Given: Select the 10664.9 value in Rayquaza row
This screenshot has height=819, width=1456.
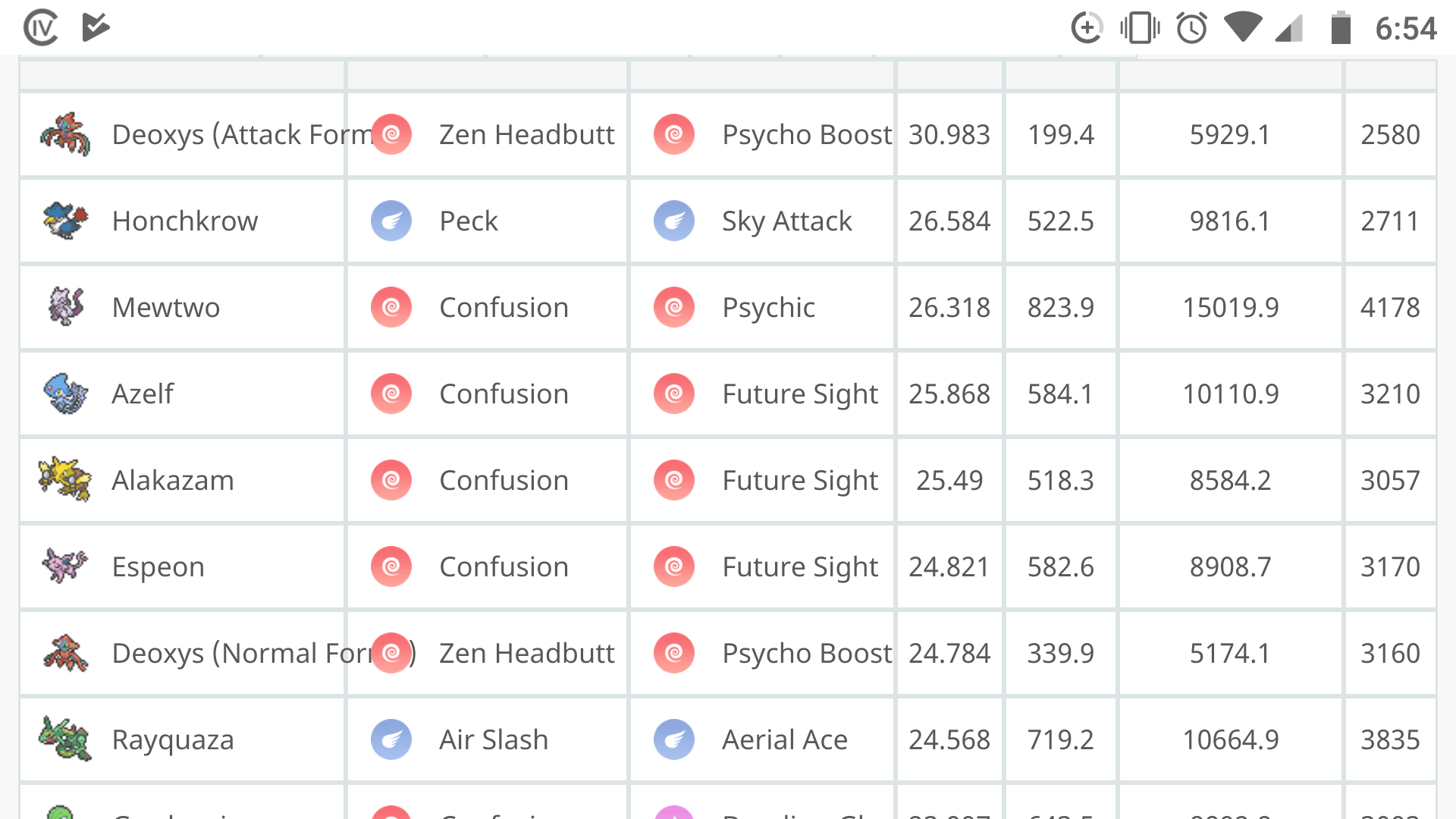Looking at the screenshot, I should [x=1231, y=739].
